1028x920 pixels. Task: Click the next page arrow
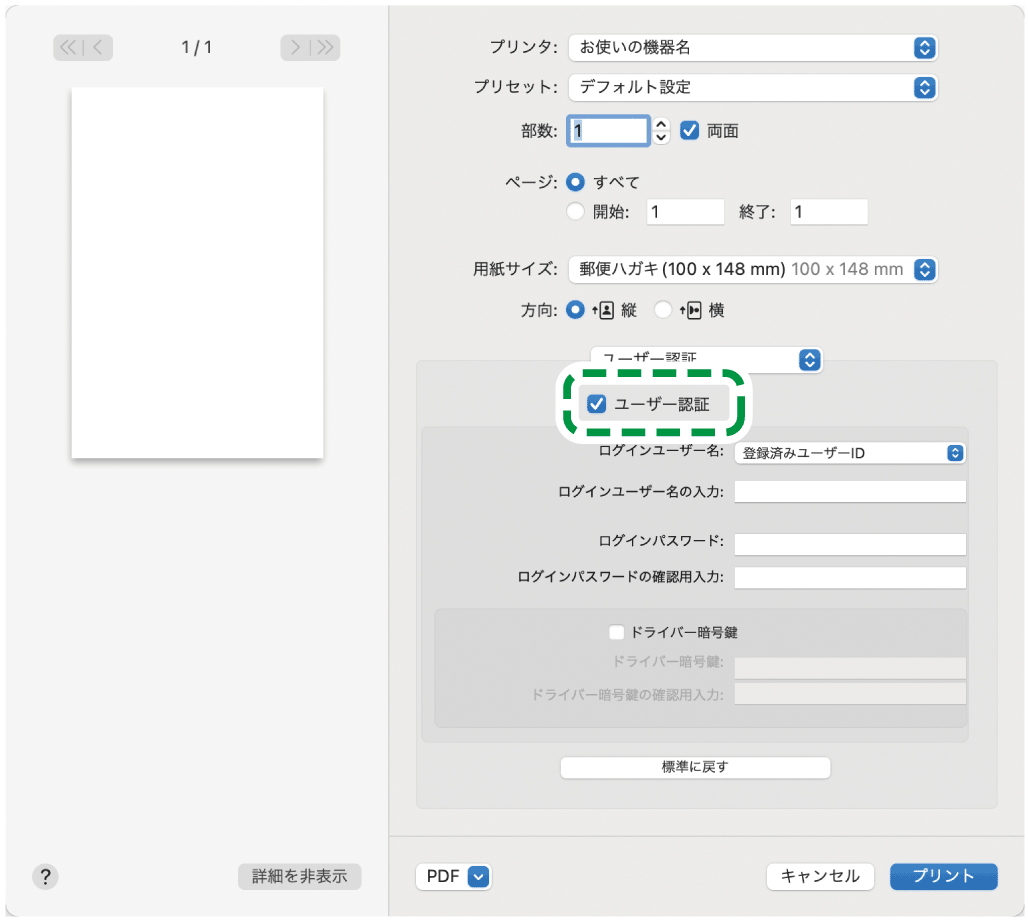pyautogui.click(x=297, y=47)
